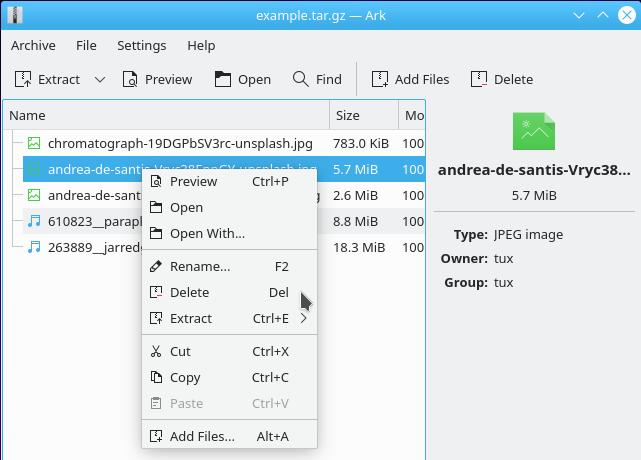Screen dimensions: 641x460
Task: Select Open With... in context menu
Action: coord(206,233)
